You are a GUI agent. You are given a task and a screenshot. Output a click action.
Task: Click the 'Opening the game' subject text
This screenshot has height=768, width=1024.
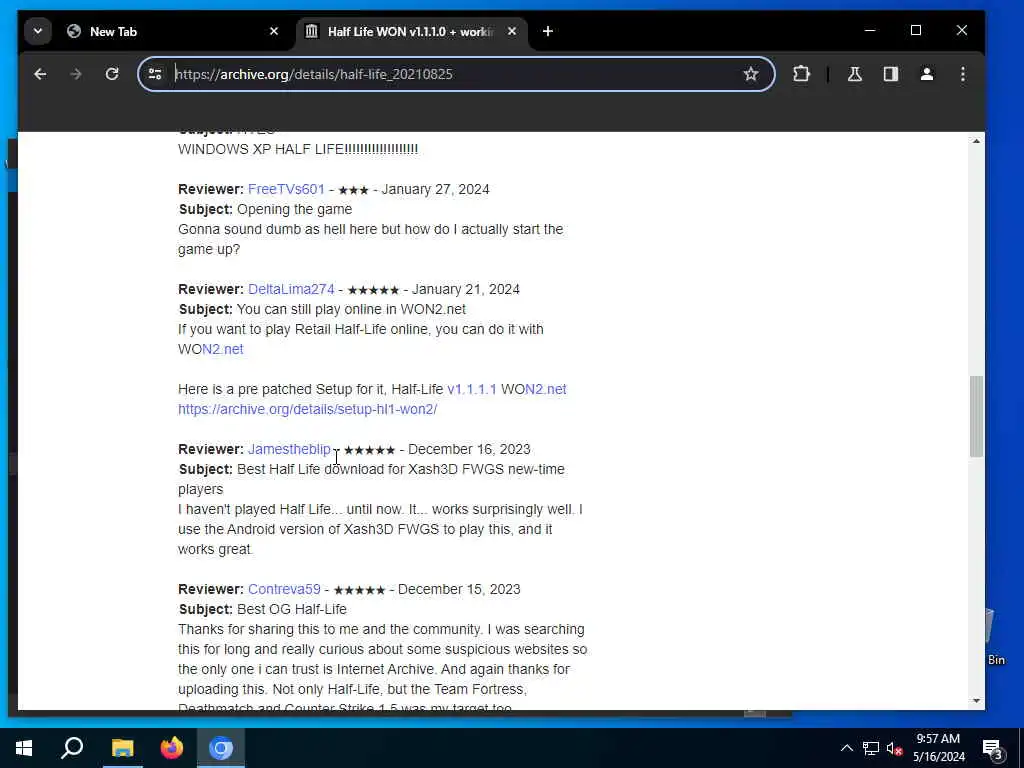(294, 210)
